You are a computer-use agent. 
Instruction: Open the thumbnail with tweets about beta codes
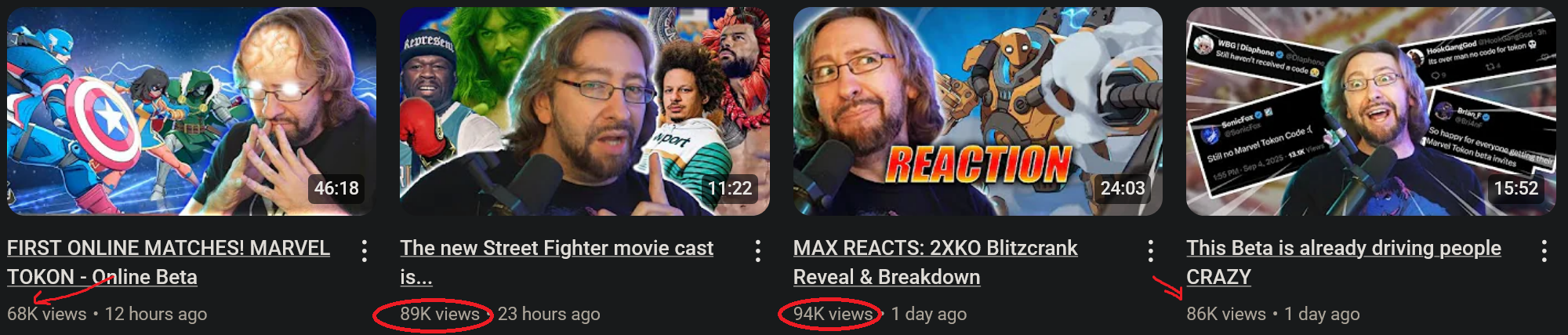pyautogui.click(x=1370, y=111)
